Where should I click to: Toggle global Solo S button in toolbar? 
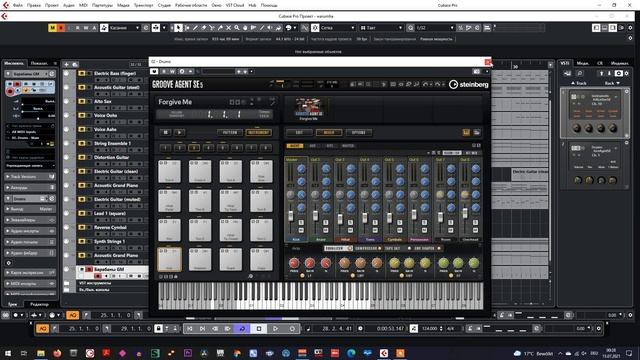pos(61,28)
